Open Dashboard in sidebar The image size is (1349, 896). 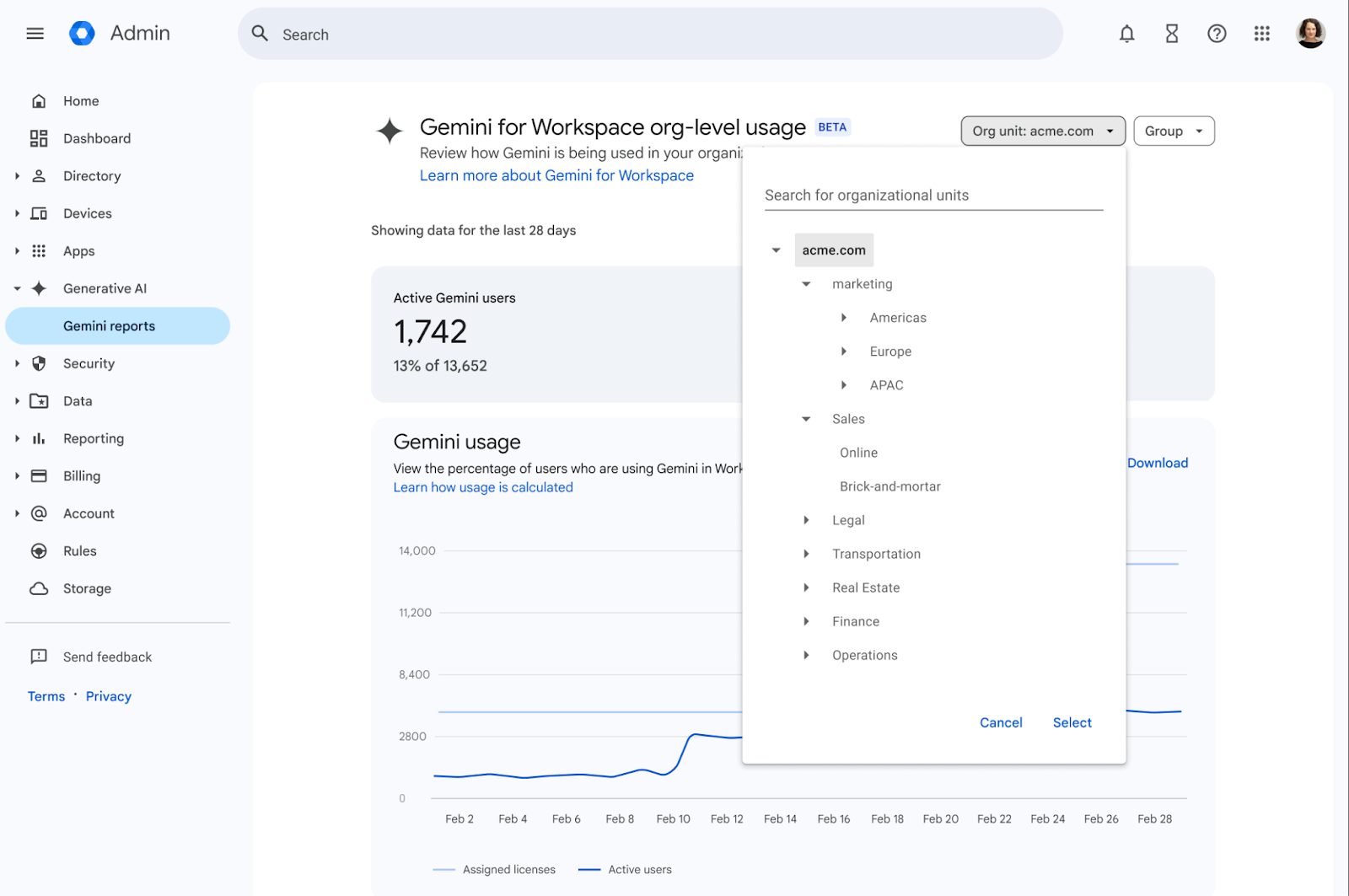click(x=97, y=138)
